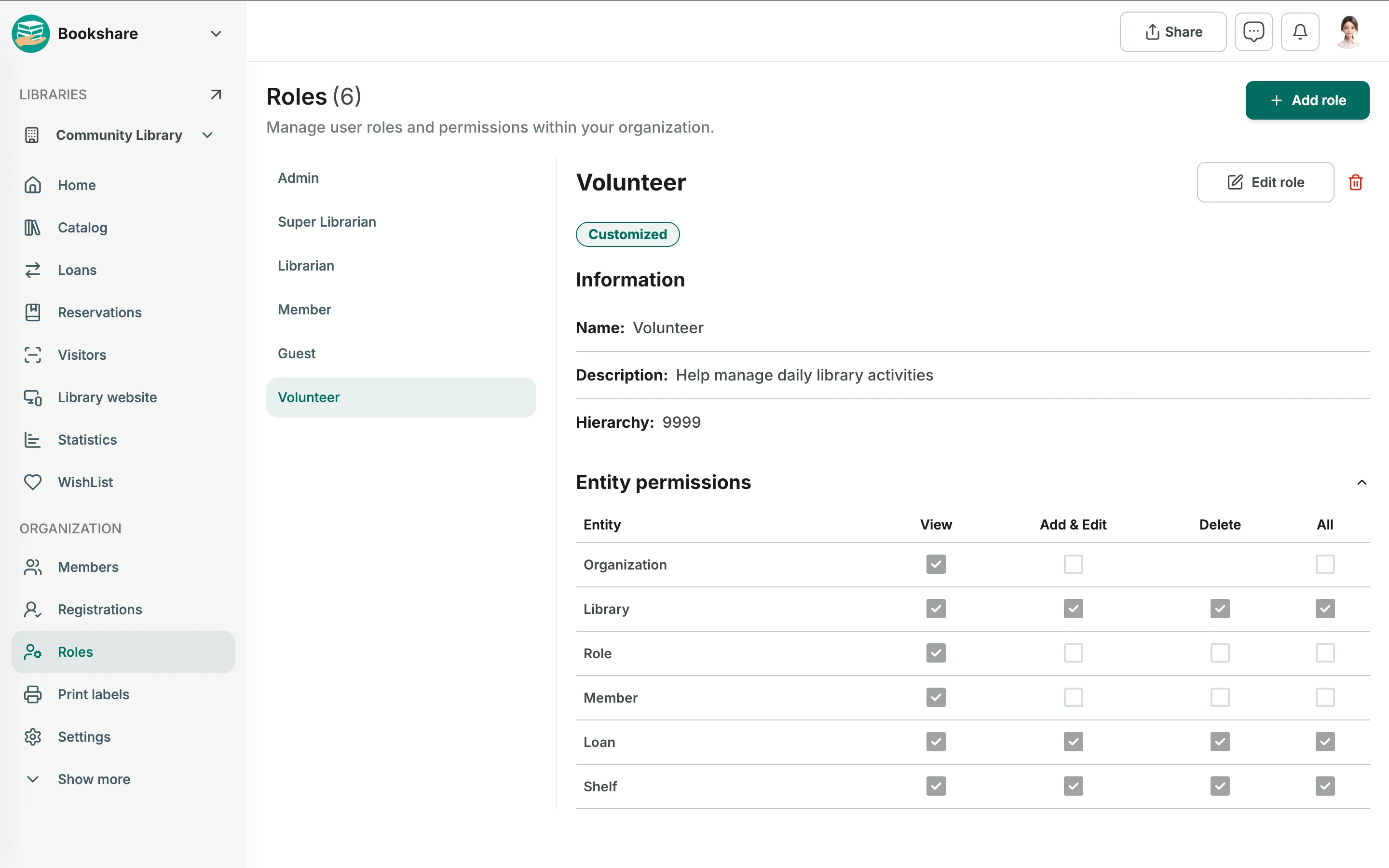Click the Statistics chart icon

[33, 440]
